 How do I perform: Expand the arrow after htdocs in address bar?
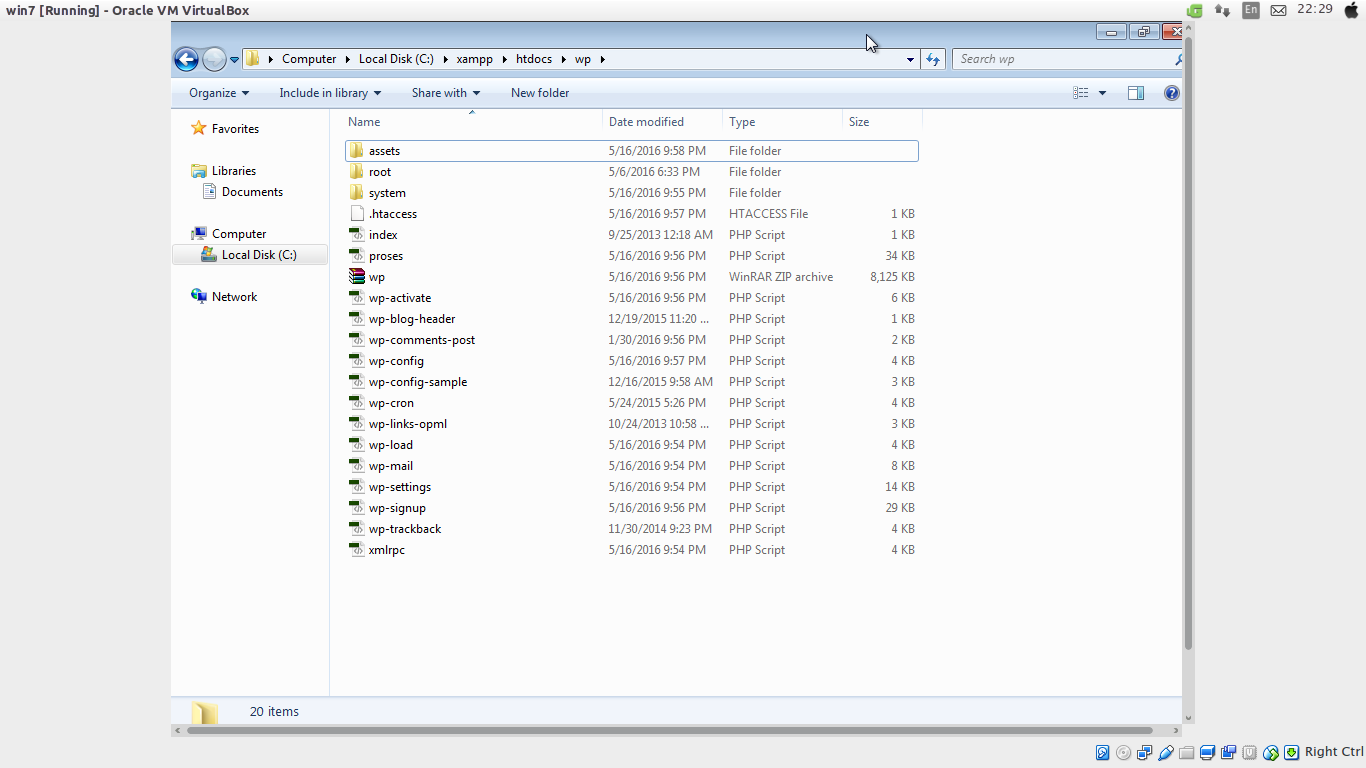click(x=562, y=59)
